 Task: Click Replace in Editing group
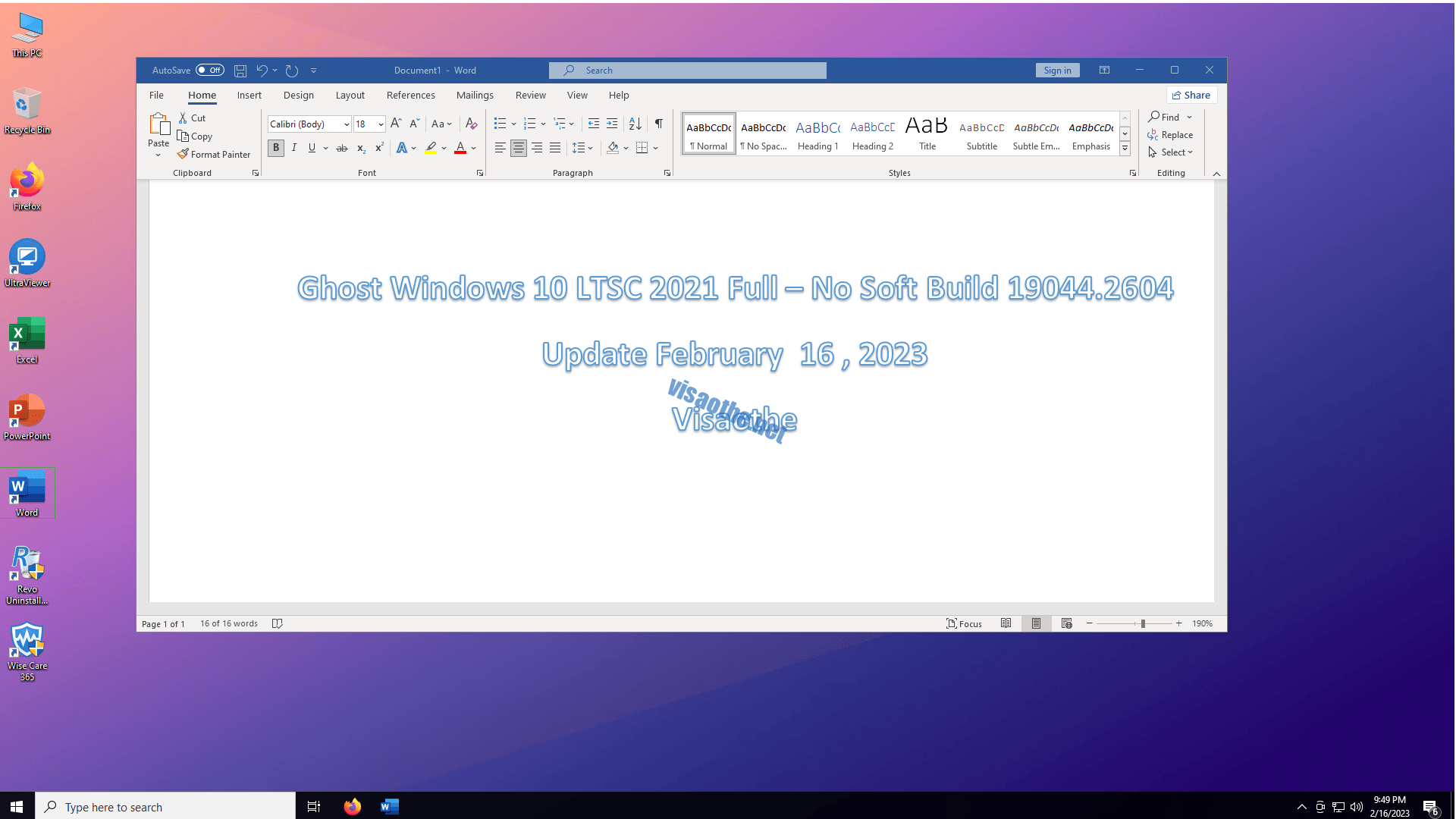[1170, 135]
